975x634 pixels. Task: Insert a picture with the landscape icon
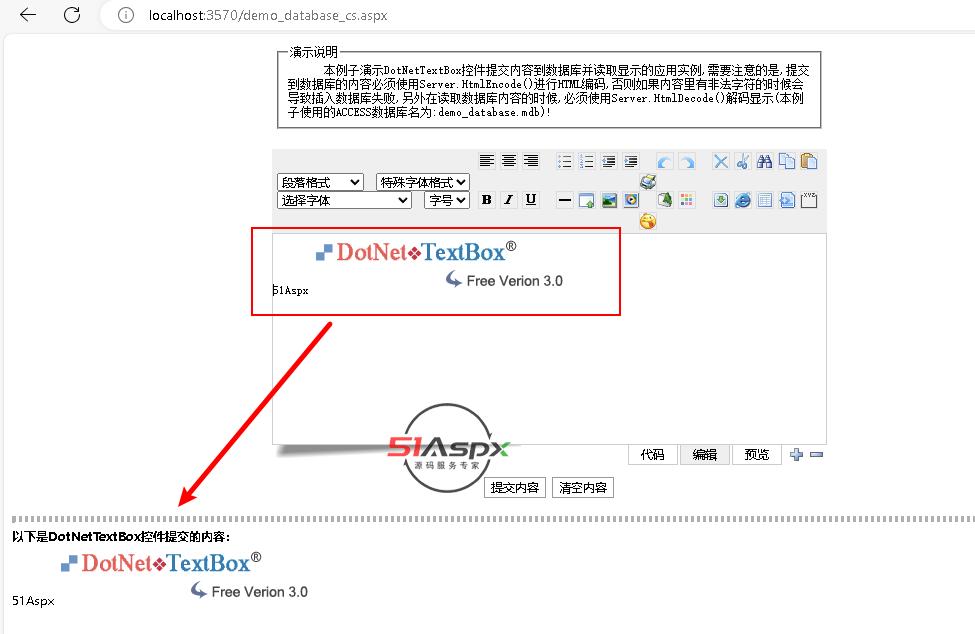tap(609, 200)
